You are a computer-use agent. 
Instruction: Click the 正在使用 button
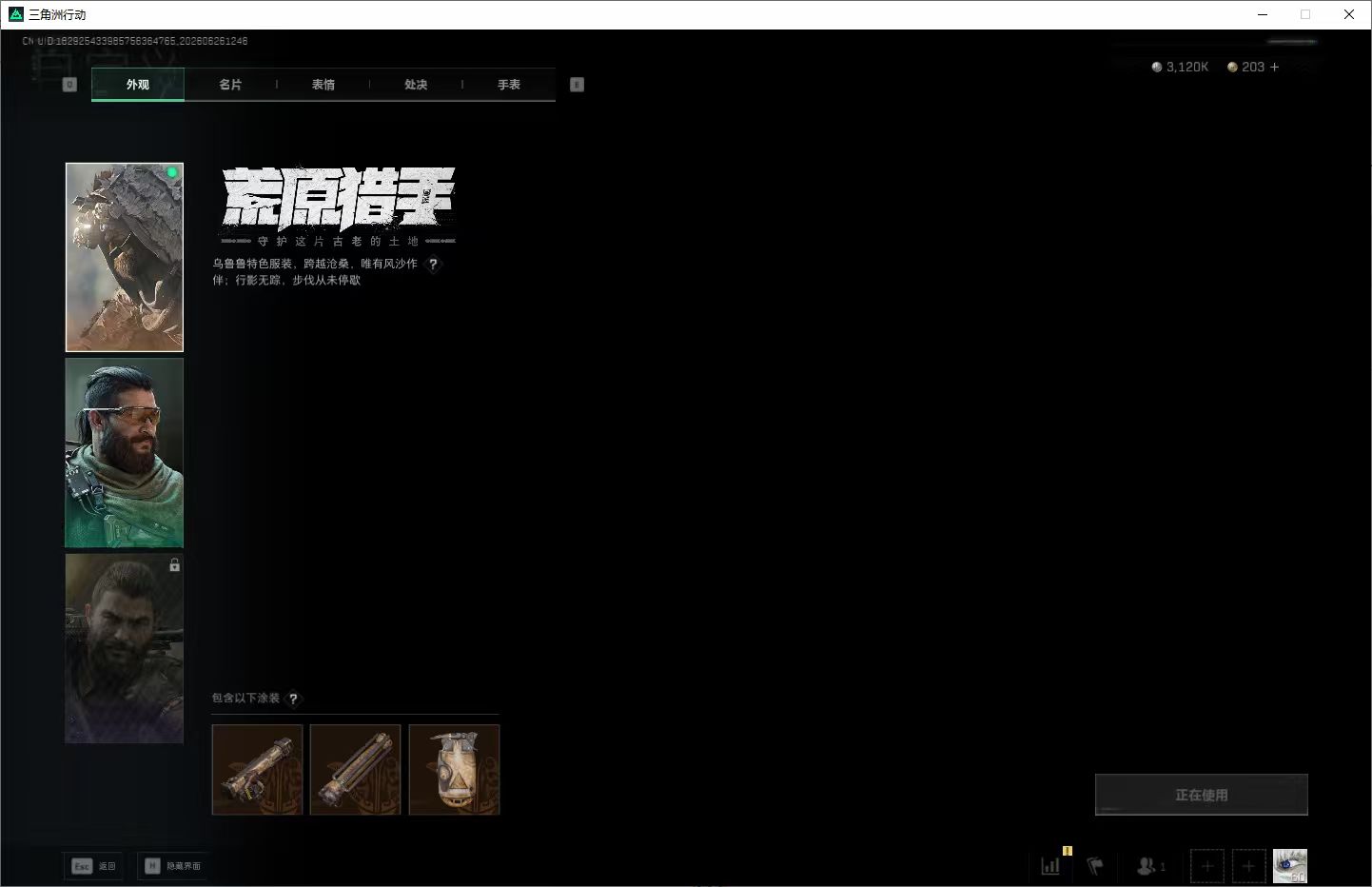(1202, 795)
